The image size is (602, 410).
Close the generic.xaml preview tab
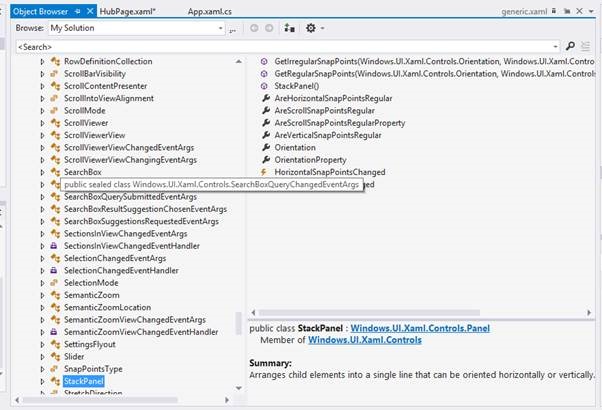tap(579, 11)
